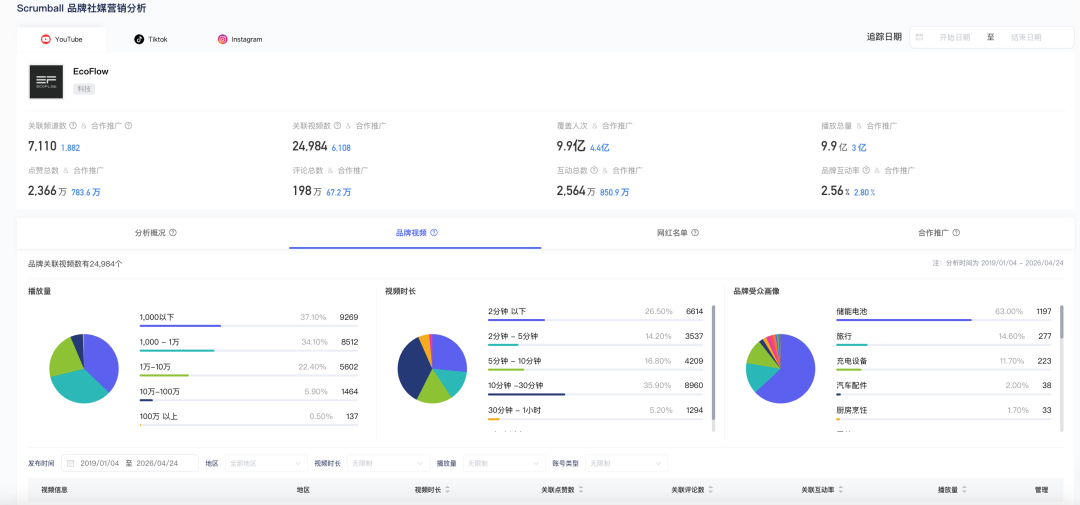Viewport: 1080px width, 505px height.
Task: Click the 2分钟 以下 duration row
Action: (596, 313)
